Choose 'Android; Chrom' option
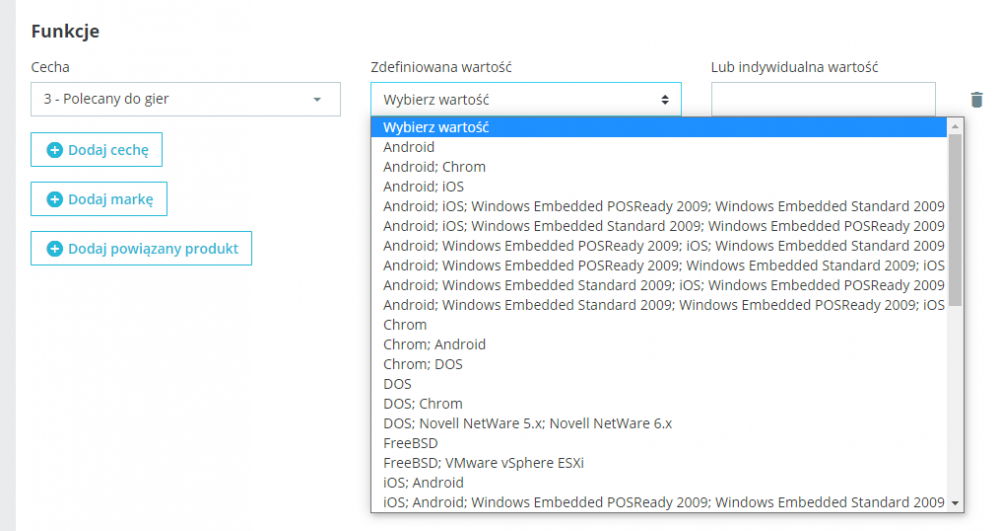This screenshot has height=531, width=1000. [434, 167]
